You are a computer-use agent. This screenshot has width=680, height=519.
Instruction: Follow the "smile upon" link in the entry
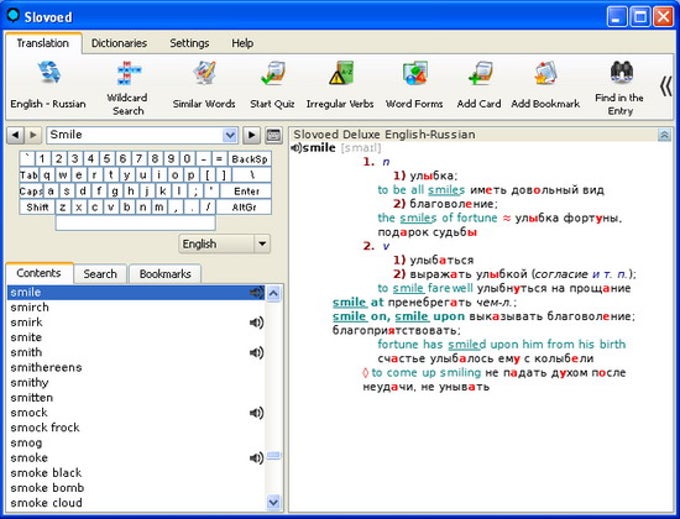click(429, 316)
